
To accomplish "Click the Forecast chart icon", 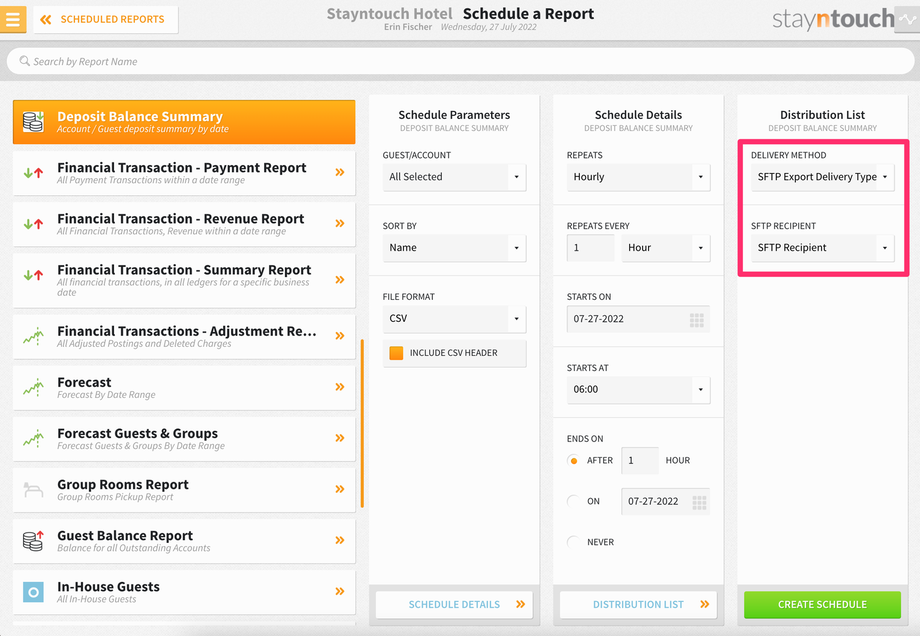I will click(33, 387).
